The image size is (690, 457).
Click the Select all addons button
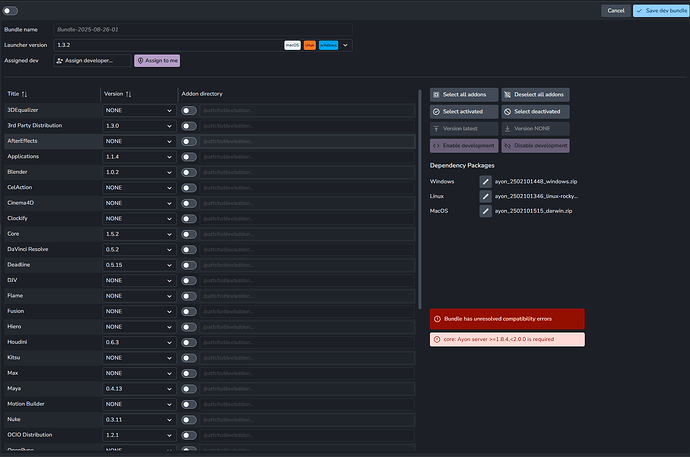point(463,94)
